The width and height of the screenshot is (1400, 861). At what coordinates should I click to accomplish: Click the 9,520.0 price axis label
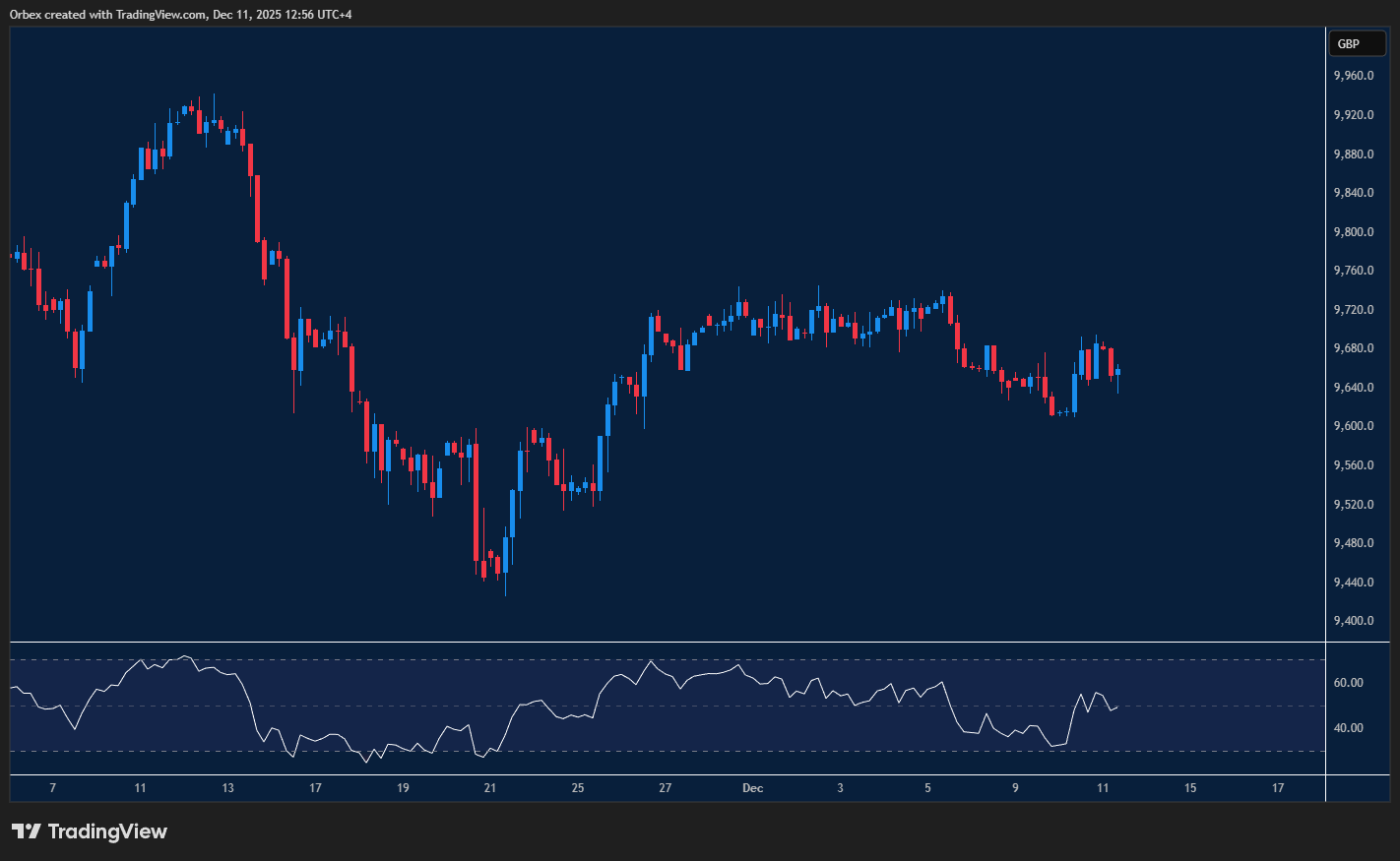click(1353, 505)
